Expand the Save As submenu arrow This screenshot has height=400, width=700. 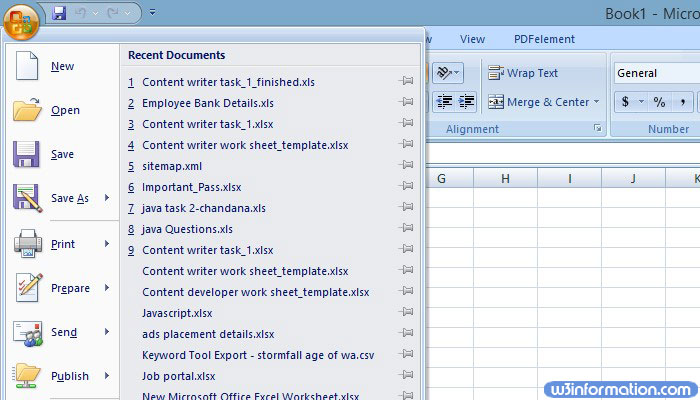point(107,197)
